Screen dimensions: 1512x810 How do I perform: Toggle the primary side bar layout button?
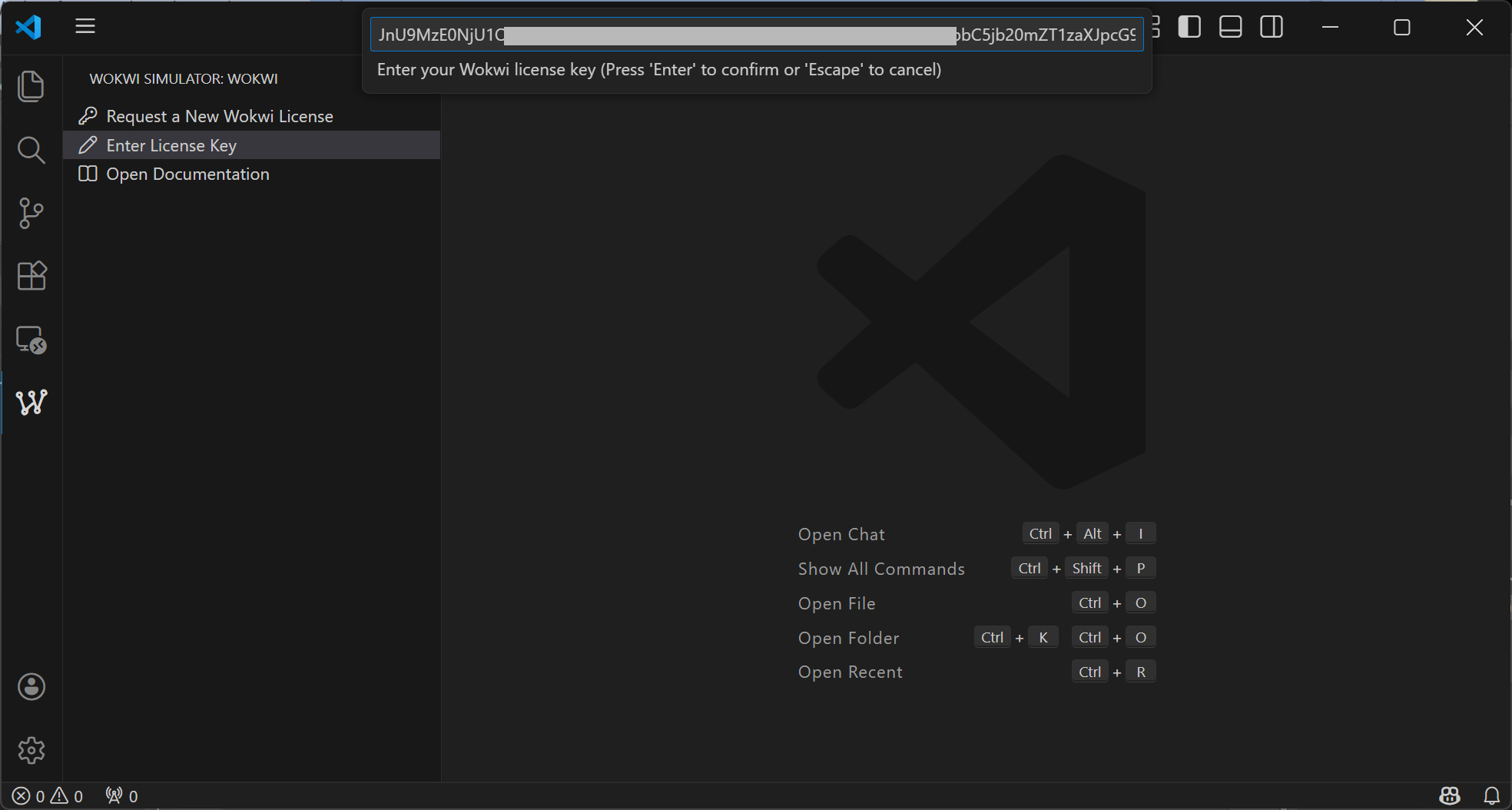(x=1189, y=27)
